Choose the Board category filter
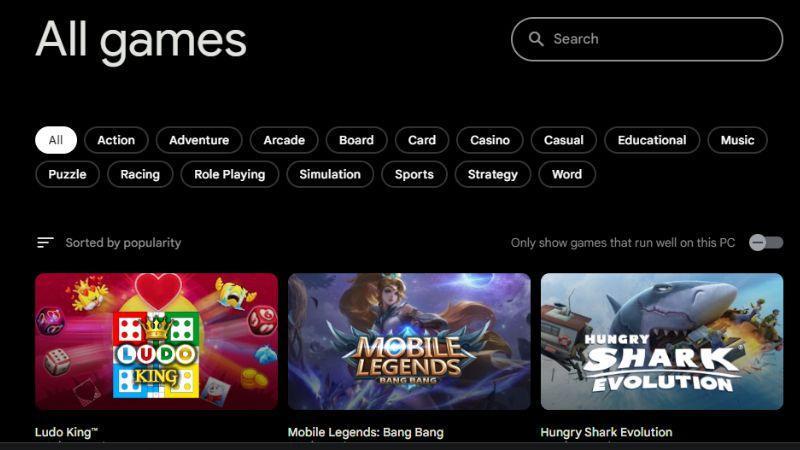This screenshot has width=800, height=450. (356, 140)
